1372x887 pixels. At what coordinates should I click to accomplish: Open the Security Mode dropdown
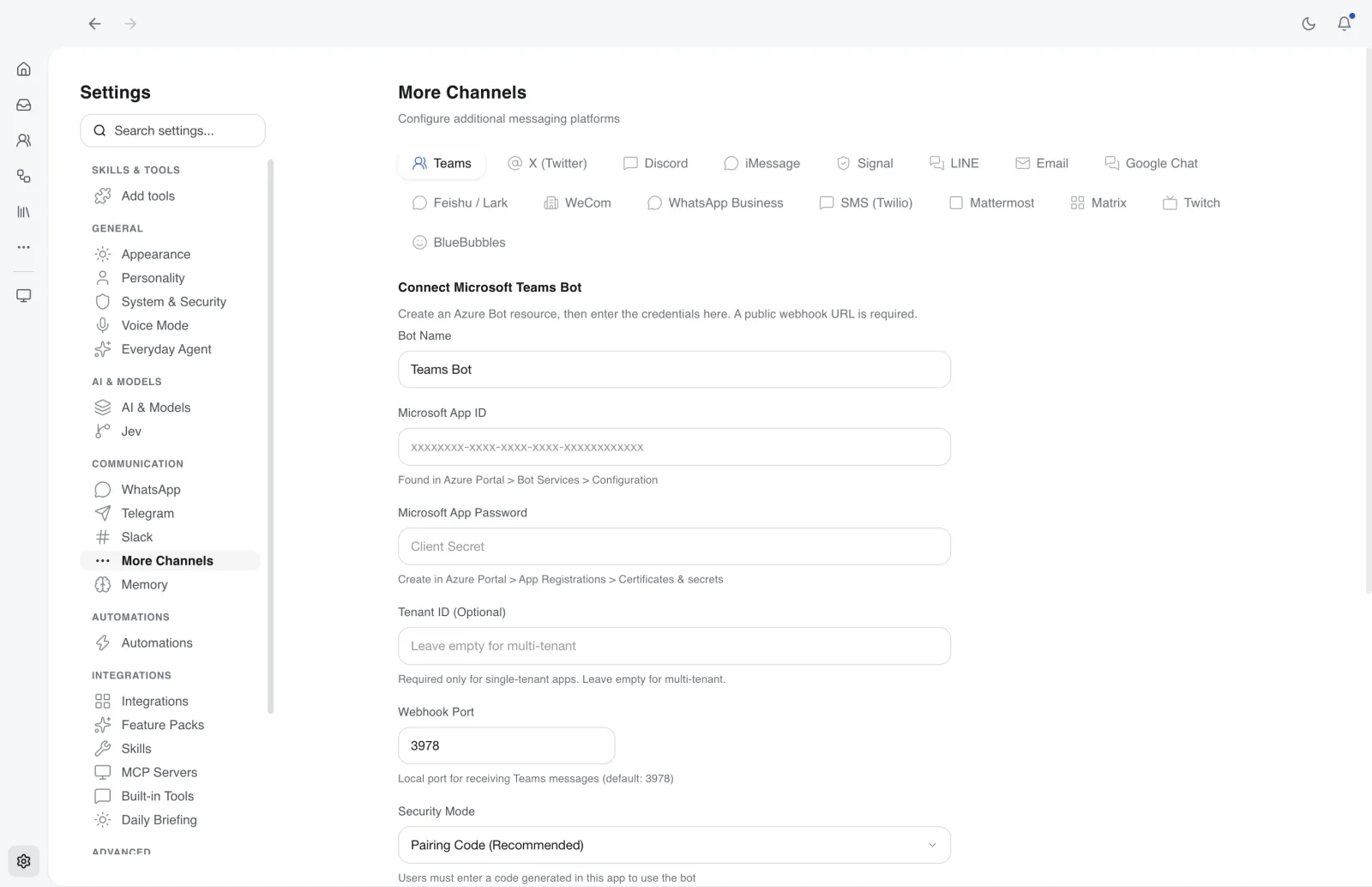(674, 845)
